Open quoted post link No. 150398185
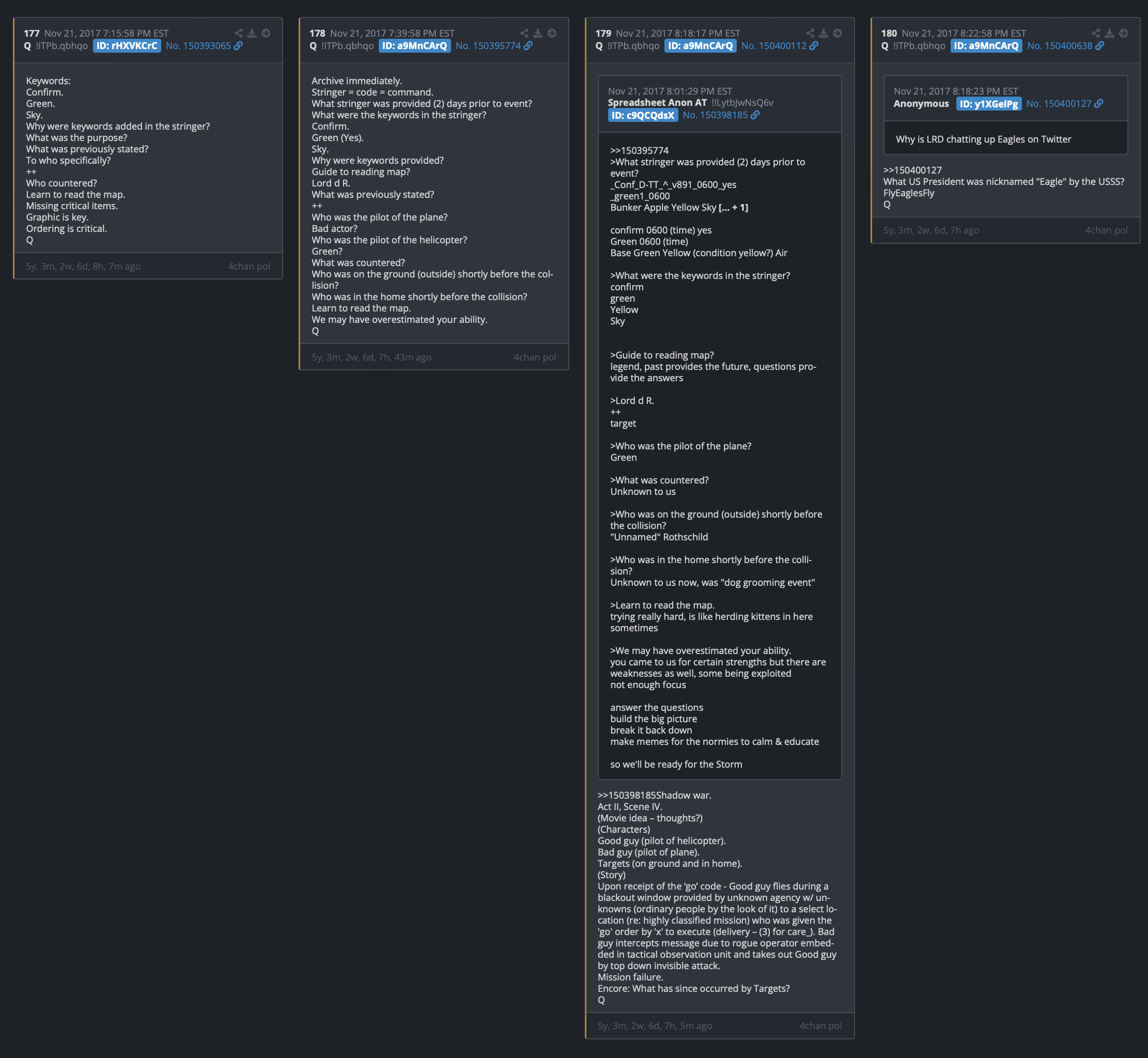The height and width of the screenshot is (1058, 1148). [715, 115]
